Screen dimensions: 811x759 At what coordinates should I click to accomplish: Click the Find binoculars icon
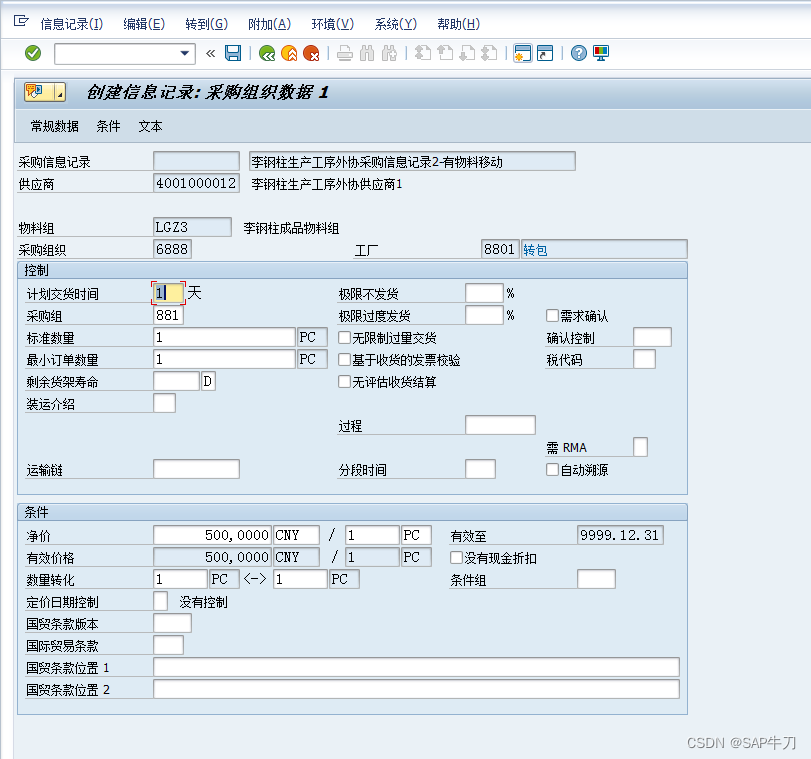tap(367, 53)
